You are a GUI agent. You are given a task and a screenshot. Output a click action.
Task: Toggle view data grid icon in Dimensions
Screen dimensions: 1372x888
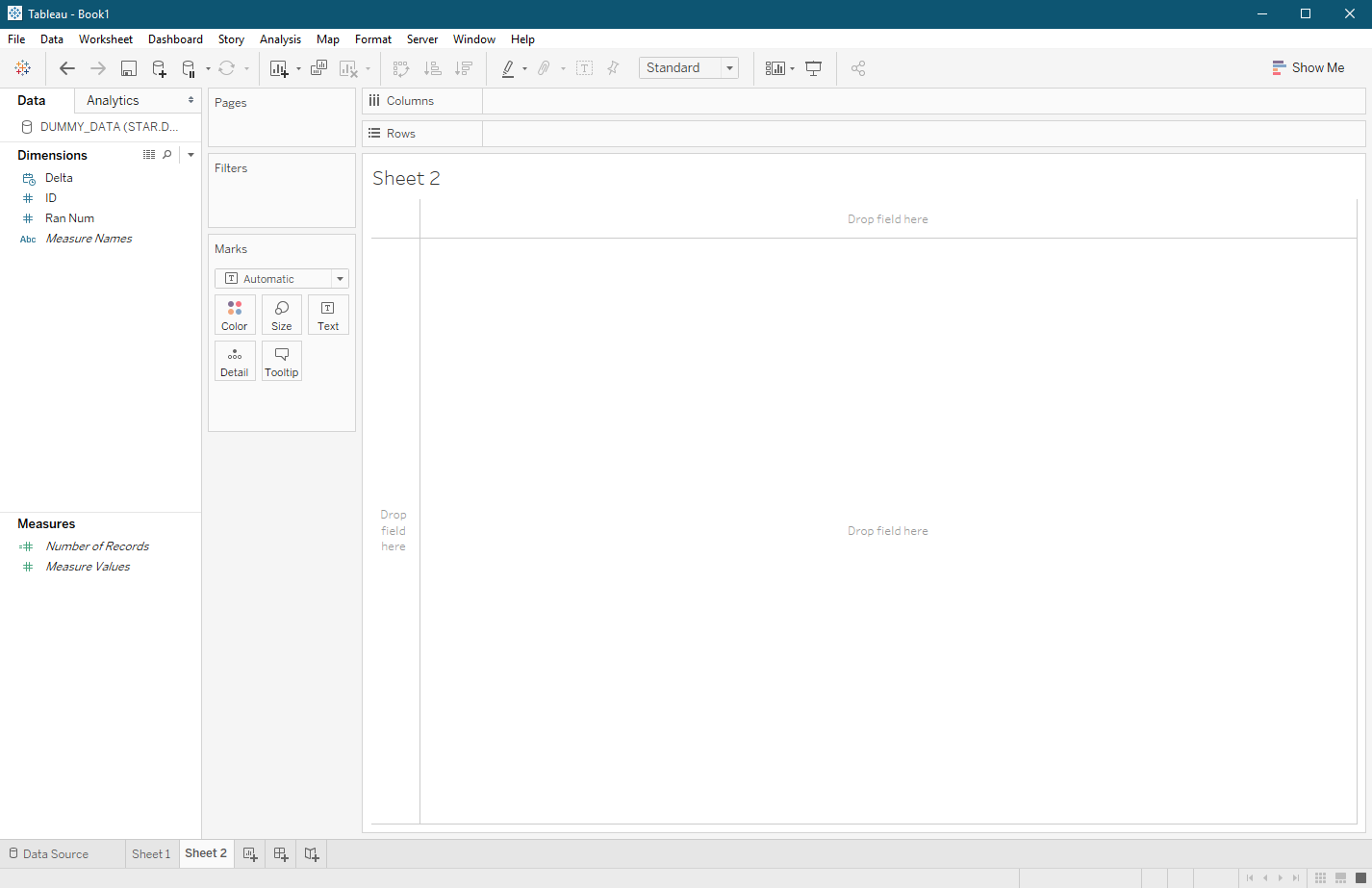click(149, 155)
